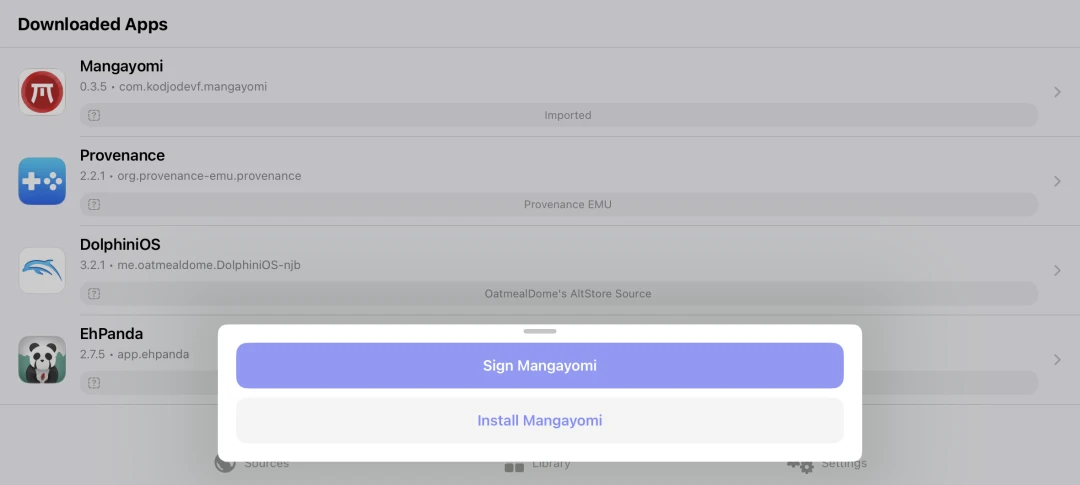The image size is (1080, 485).
Task: Tap the Provenance controller app icon
Action: (x=42, y=181)
